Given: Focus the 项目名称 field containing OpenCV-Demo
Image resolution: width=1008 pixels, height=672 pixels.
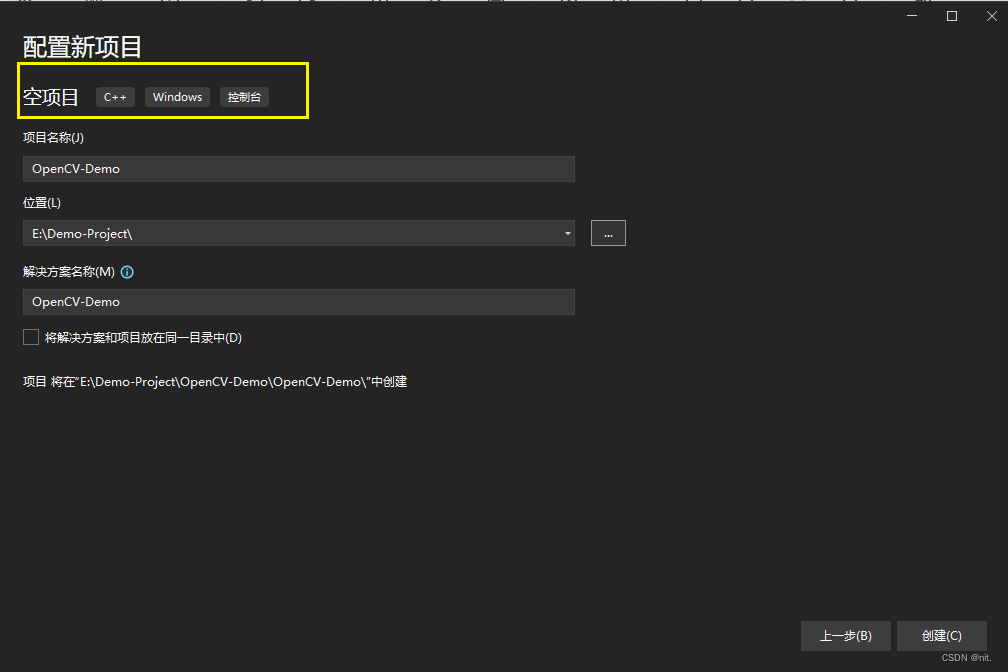Looking at the screenshot, I should coord(299,169).
